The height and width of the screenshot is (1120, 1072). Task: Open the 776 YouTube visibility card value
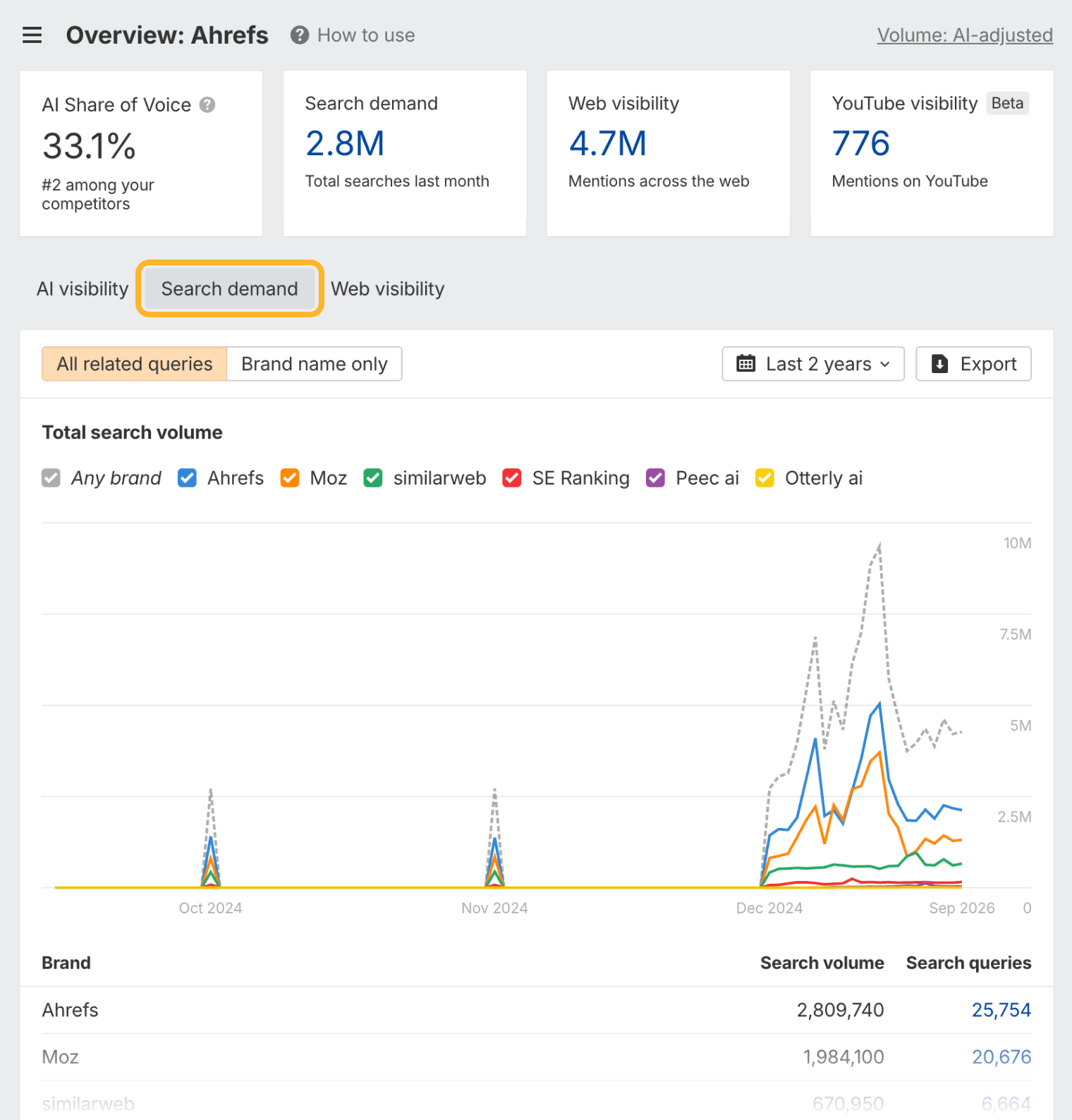click(x=861, y=144)
